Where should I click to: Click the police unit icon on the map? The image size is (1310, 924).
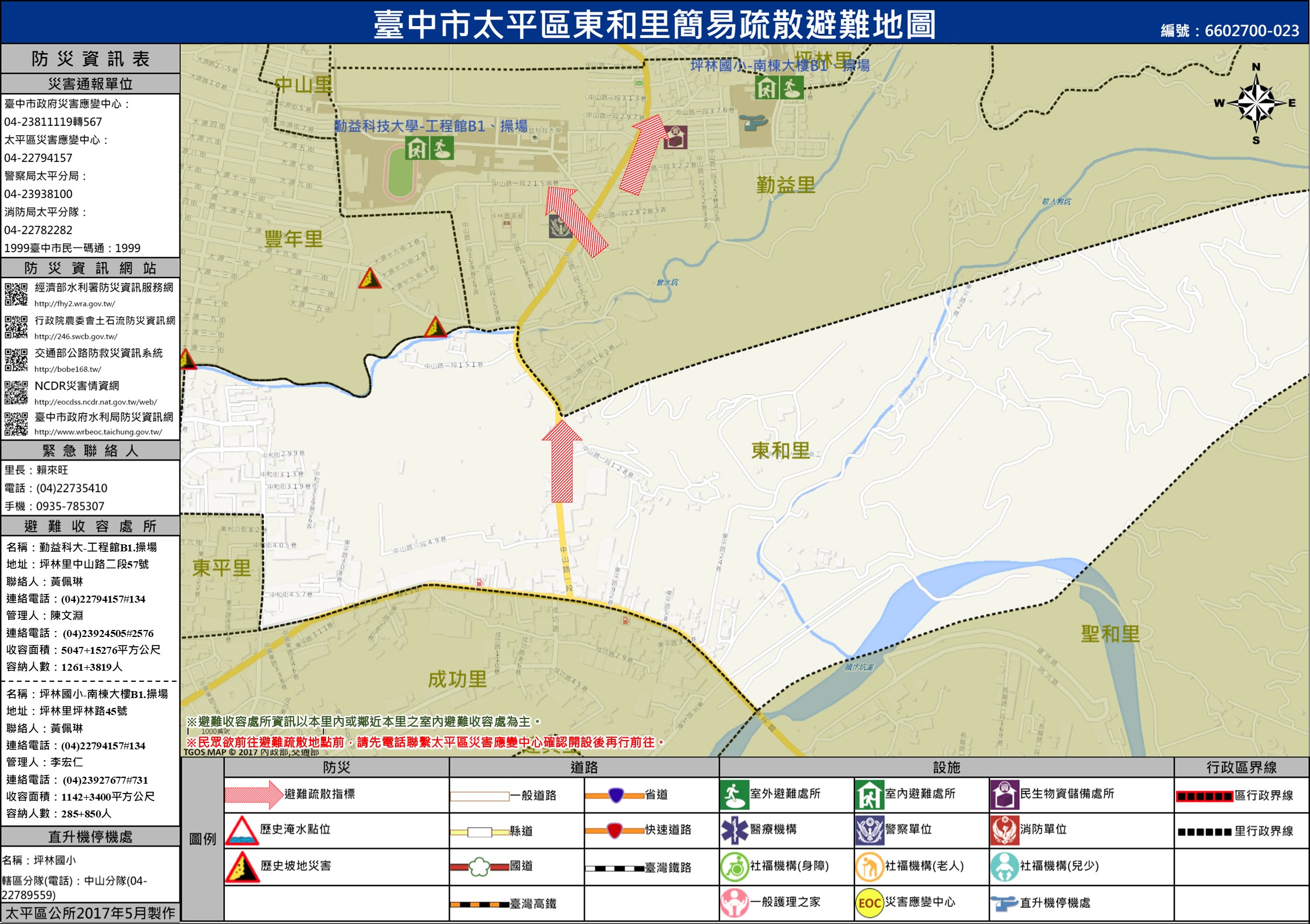click(x=560, y=226)
